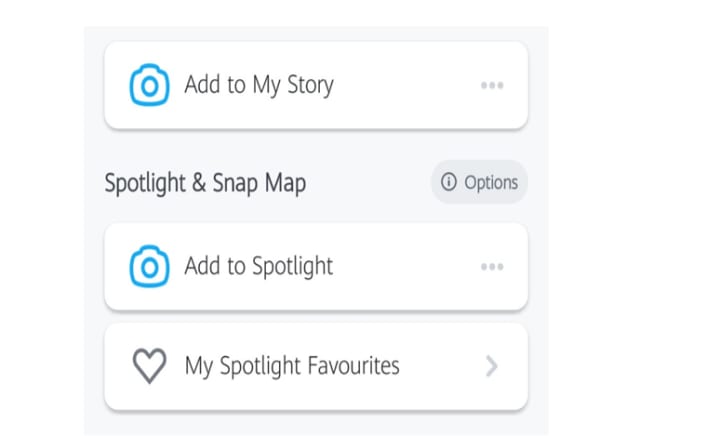Select the Add to My Story label
Screen dimensions: 720x436
click(258, 85)
